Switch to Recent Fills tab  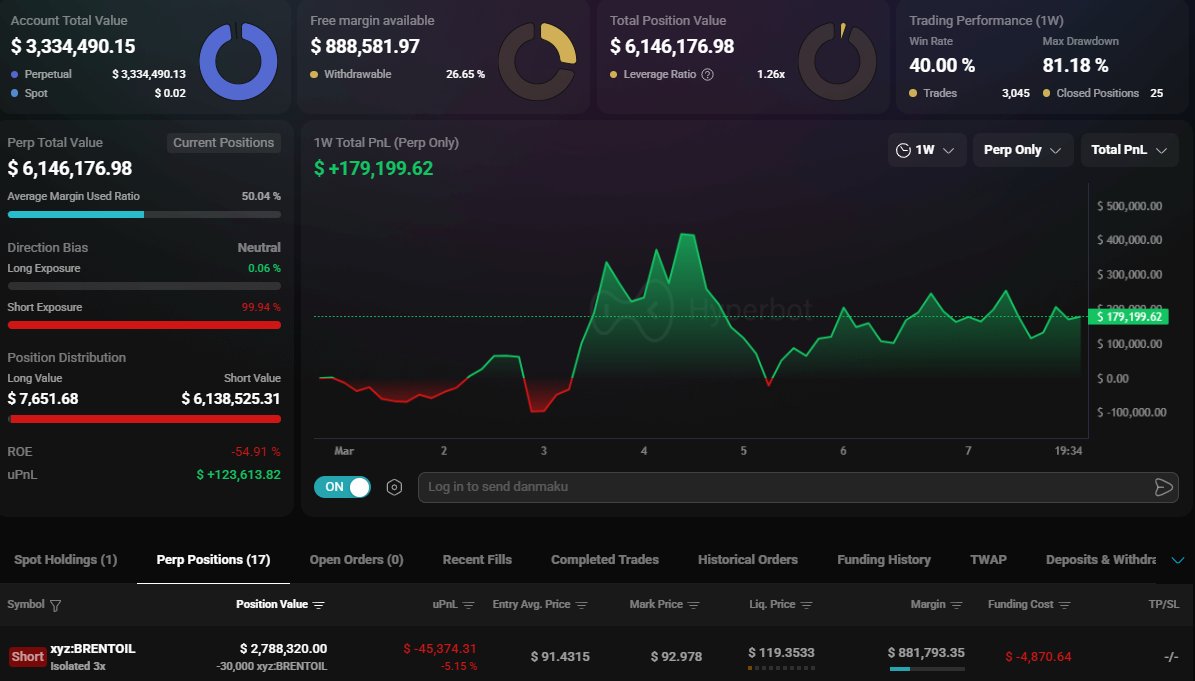pyautogui.click(x=477, y=560)
